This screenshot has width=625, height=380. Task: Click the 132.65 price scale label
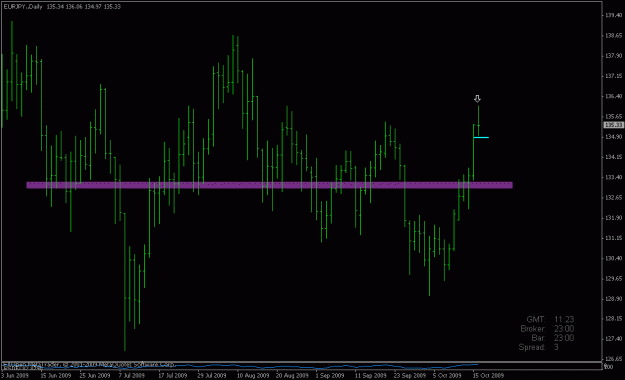tap(614, 197)
